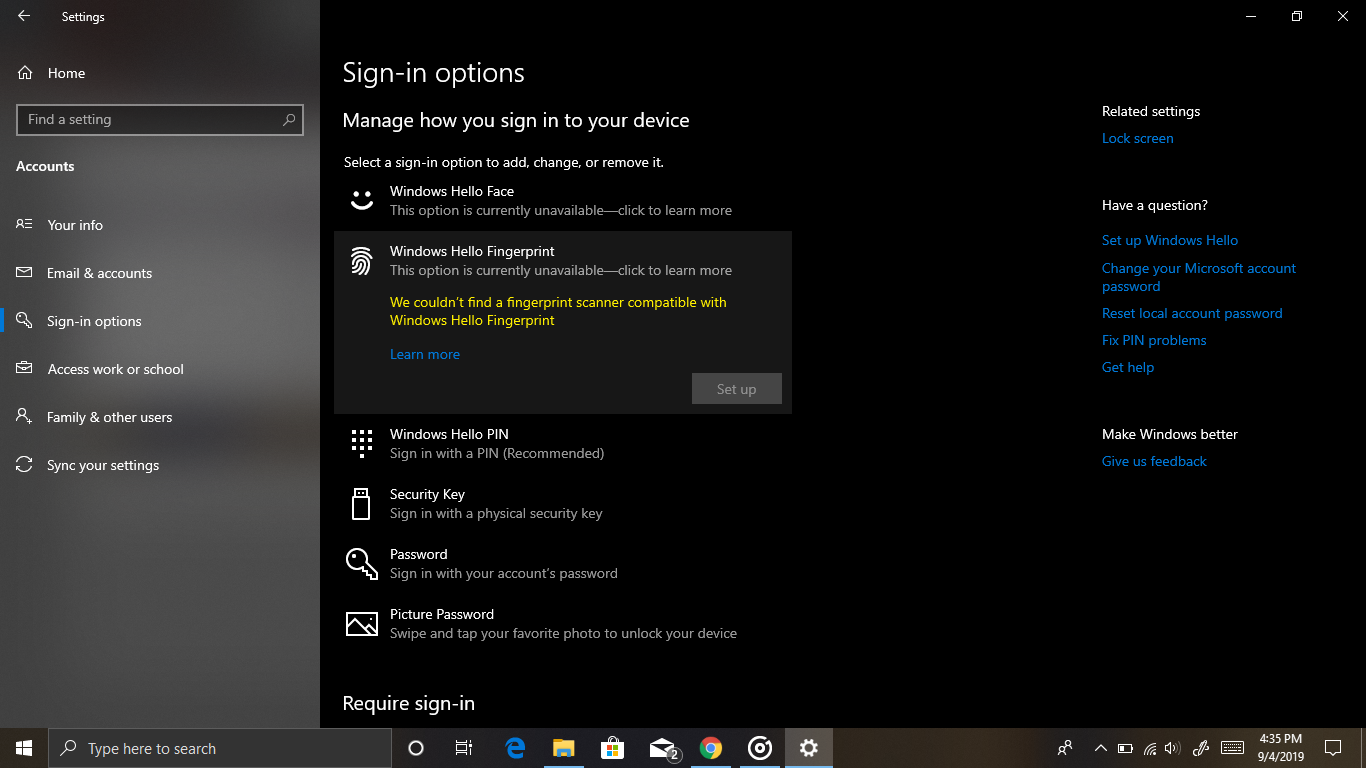Expand the Windows Hello PIN option
Viewport: 1366px width, 768px height.
(x=496, y=443)
